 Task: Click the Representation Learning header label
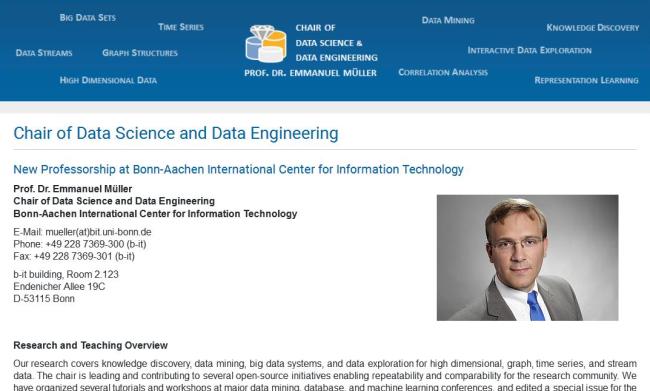(x=586, y=80)
